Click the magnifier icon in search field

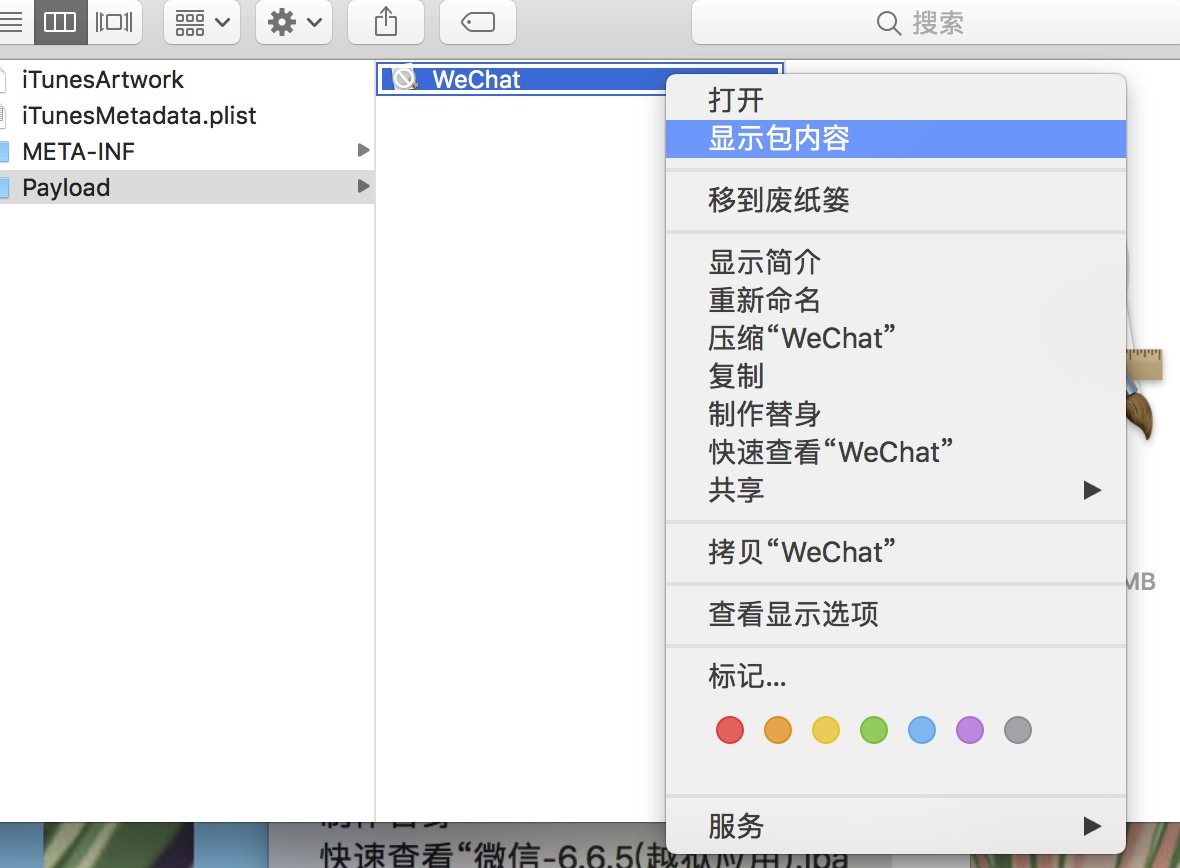pyautogui.click(x=889, y=23)
